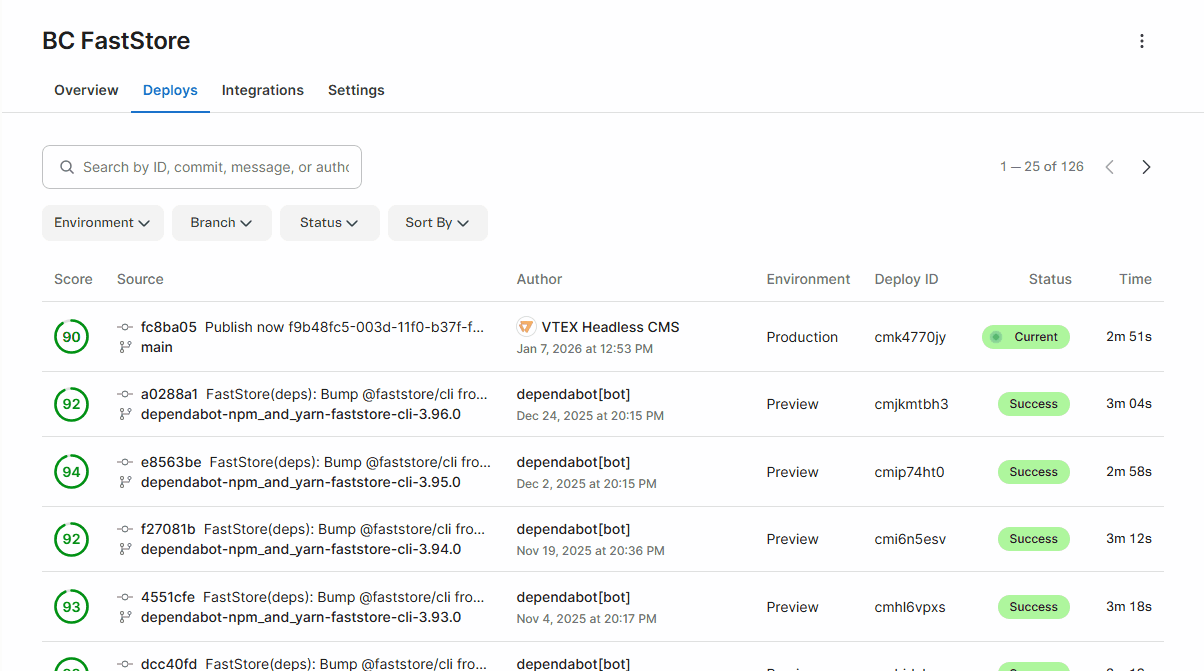This screenshot has width=1204, height=671.
Task: Click branch dependabot-npm_and_yarn-faststore-cli-3.94.0
Action: coord(301,549)
